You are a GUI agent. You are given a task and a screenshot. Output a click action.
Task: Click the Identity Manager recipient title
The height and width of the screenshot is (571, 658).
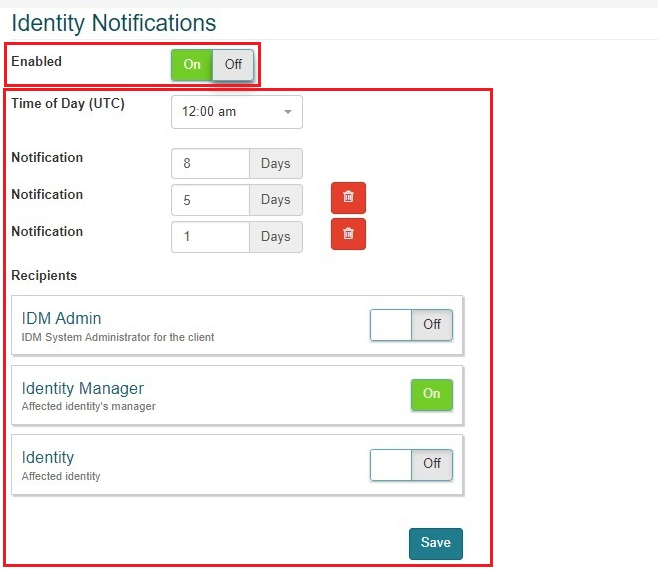[x=82, y=389]
